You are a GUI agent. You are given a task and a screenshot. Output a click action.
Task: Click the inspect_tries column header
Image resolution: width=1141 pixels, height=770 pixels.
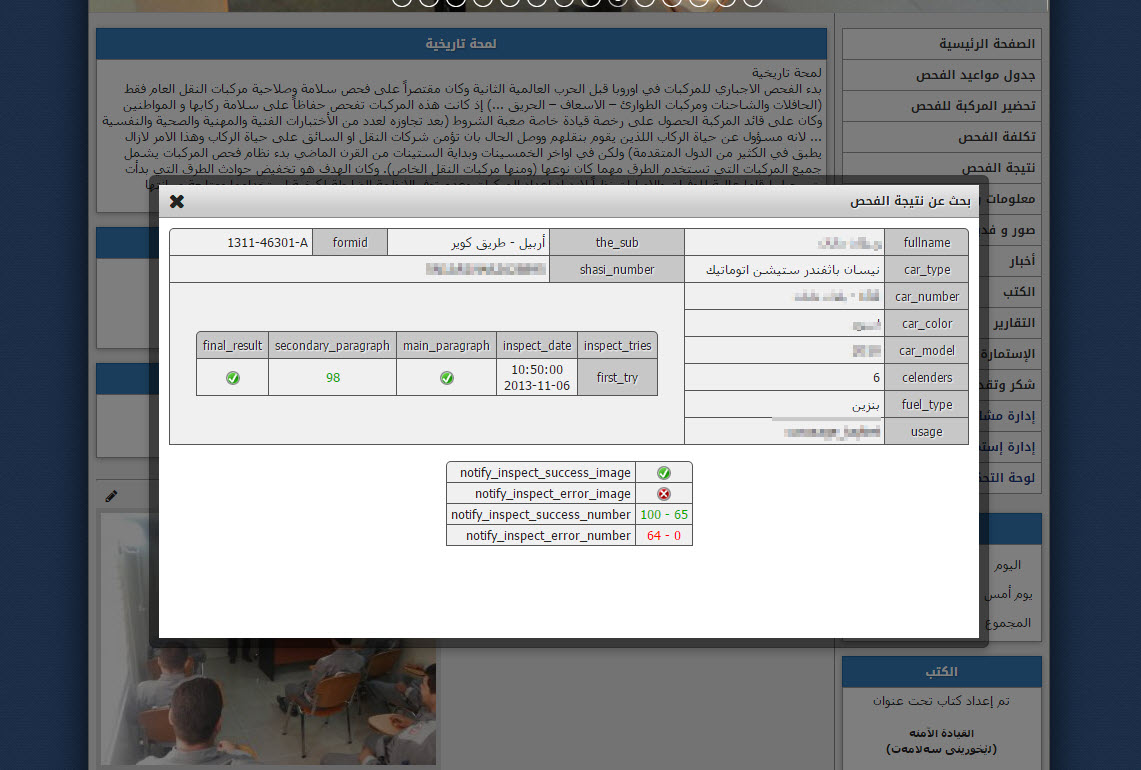click(x=617, y=345)
